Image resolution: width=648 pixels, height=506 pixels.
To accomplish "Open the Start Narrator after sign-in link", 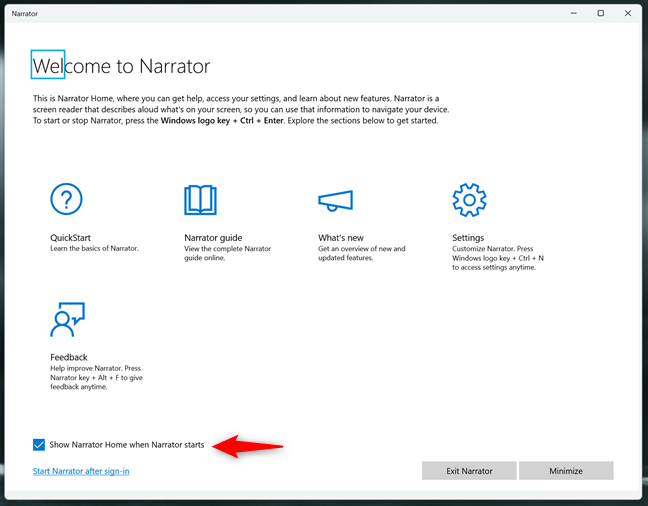I will click(81, 471).
